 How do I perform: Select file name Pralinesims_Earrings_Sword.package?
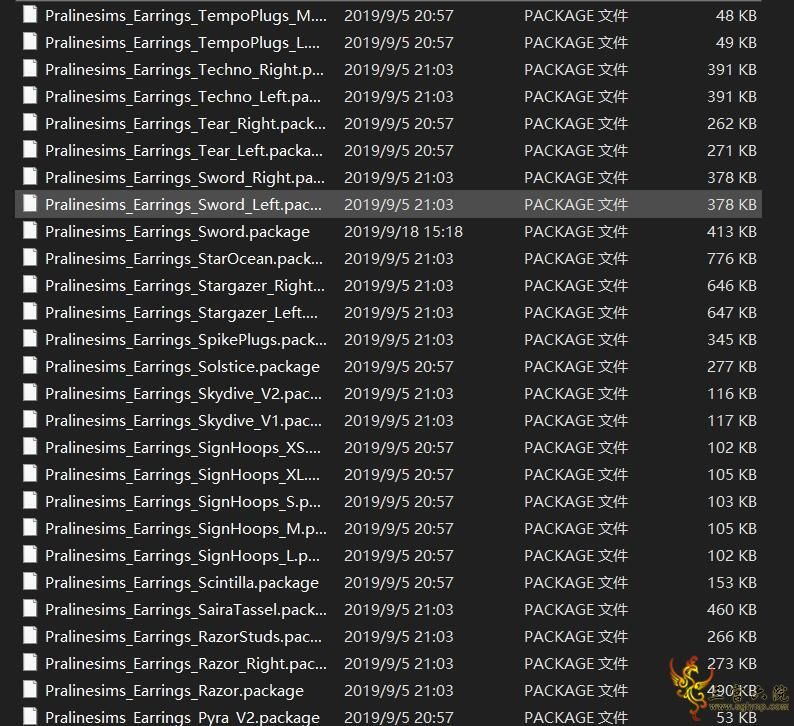point(177,232)
